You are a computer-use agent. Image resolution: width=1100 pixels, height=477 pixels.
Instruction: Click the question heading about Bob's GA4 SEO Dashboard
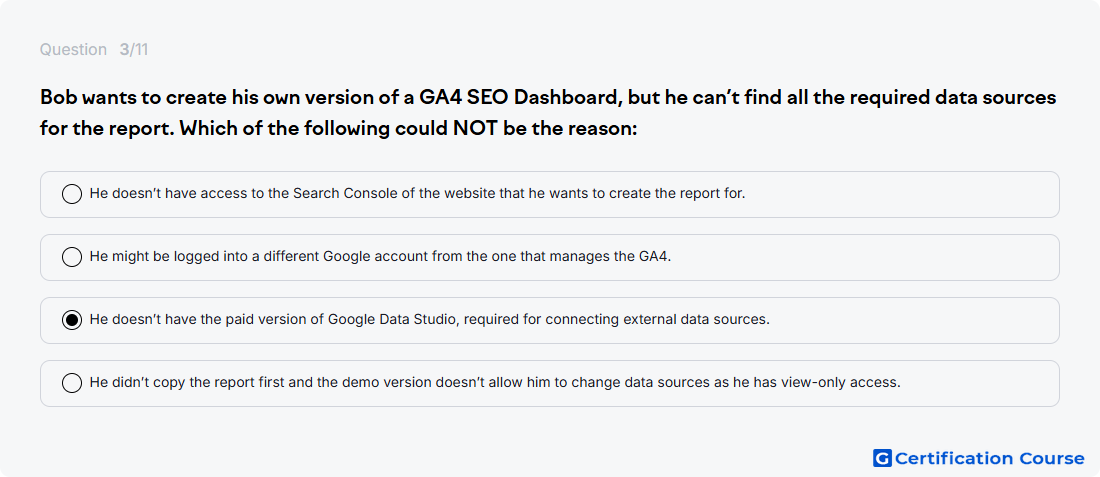pyautogui.click(x=548, y=114)
